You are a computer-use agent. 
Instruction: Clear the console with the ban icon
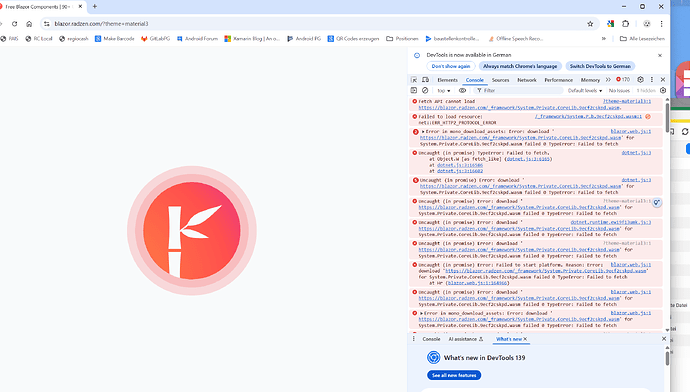(425, 90)
